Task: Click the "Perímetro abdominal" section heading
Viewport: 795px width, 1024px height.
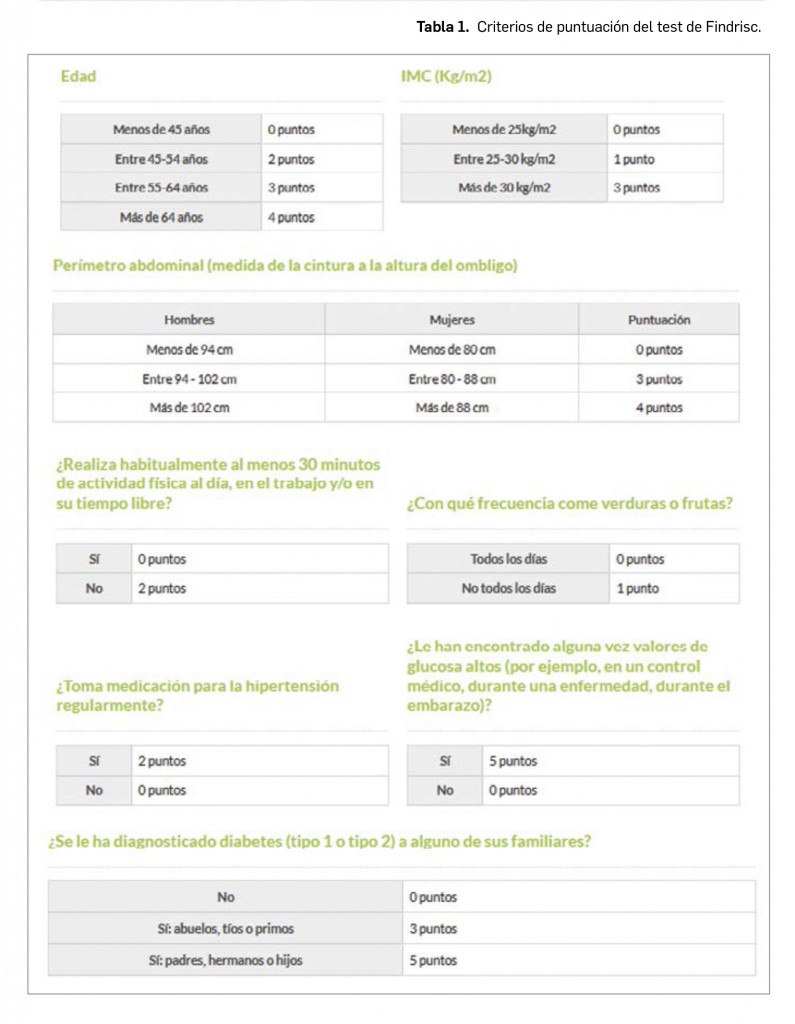Action: pyautogui.click(x=285, y=266)
